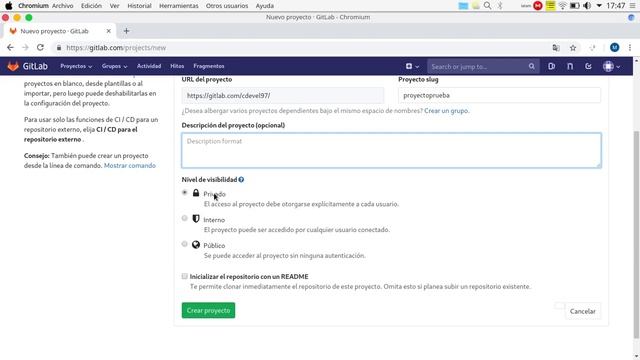Go back to previous page
Viewport: 640px width, 360px height.
pyautogui.click(x=10, y=47)
